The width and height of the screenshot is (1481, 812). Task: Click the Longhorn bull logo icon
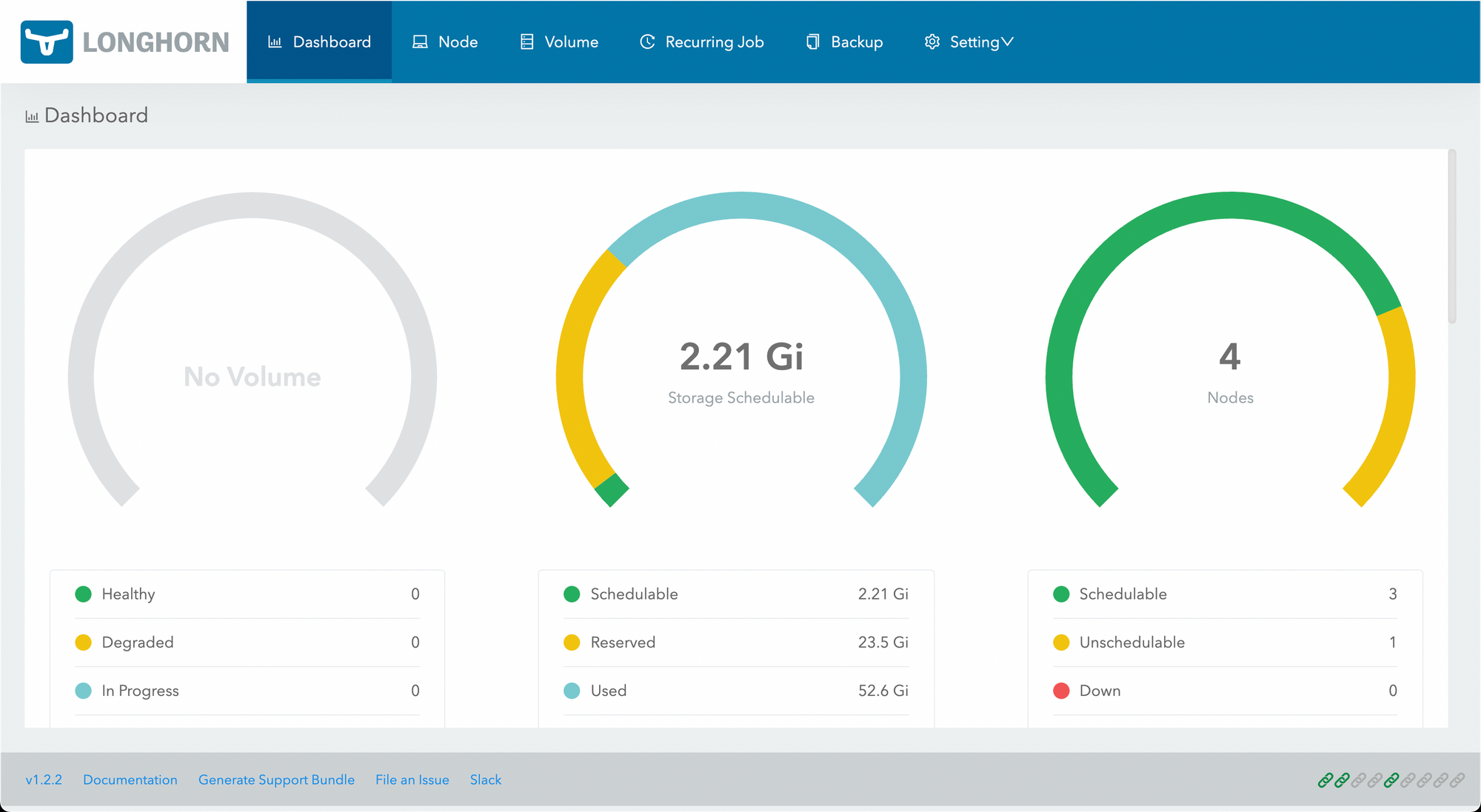(47, 42)
